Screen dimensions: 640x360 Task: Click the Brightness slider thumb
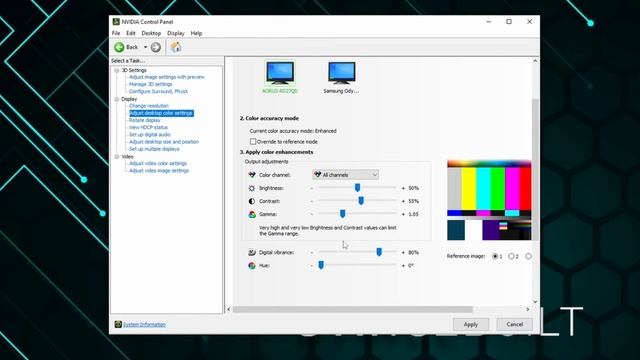tap(357, 188)
